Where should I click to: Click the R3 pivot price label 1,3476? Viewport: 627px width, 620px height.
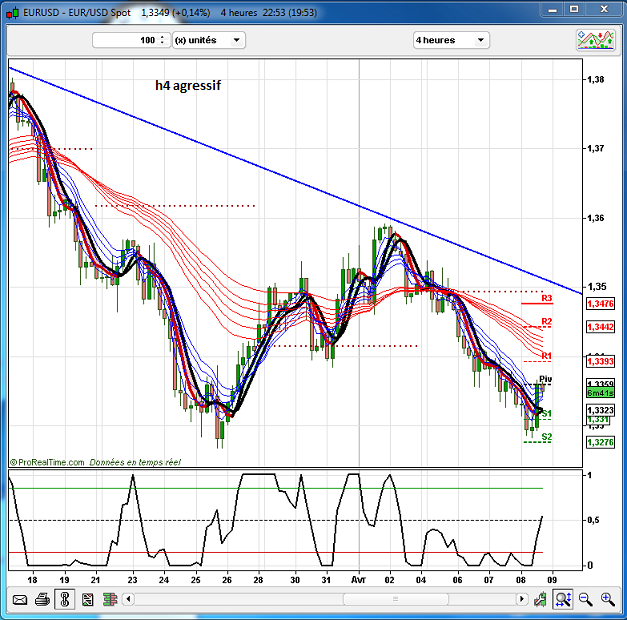(x=600, y=303)
